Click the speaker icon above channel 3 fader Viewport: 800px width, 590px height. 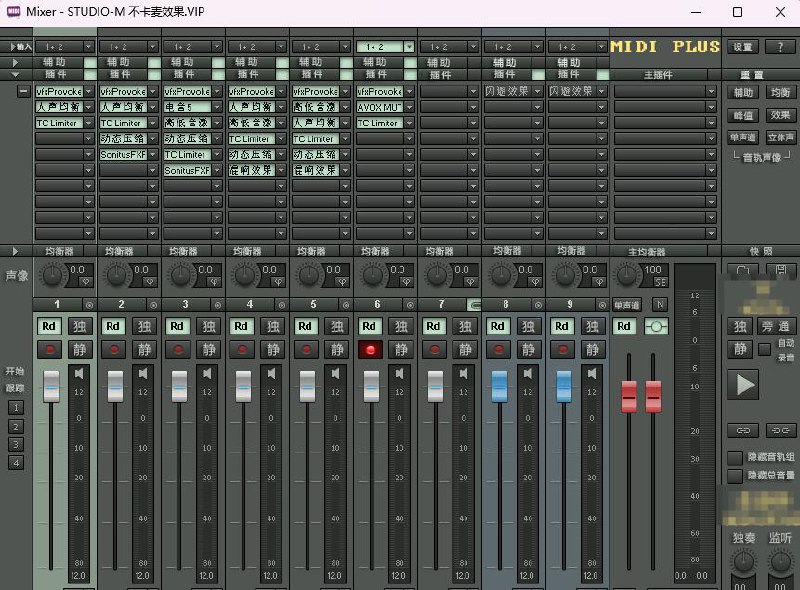click(x=207, y=373)
